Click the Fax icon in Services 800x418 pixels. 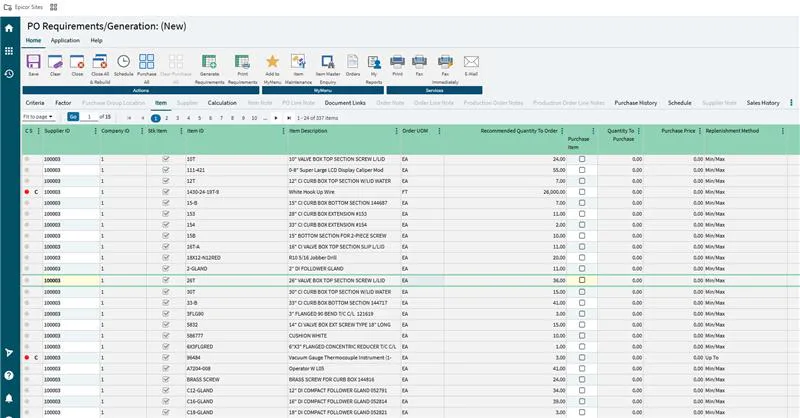pyautogui.click(x=419, y=62)
